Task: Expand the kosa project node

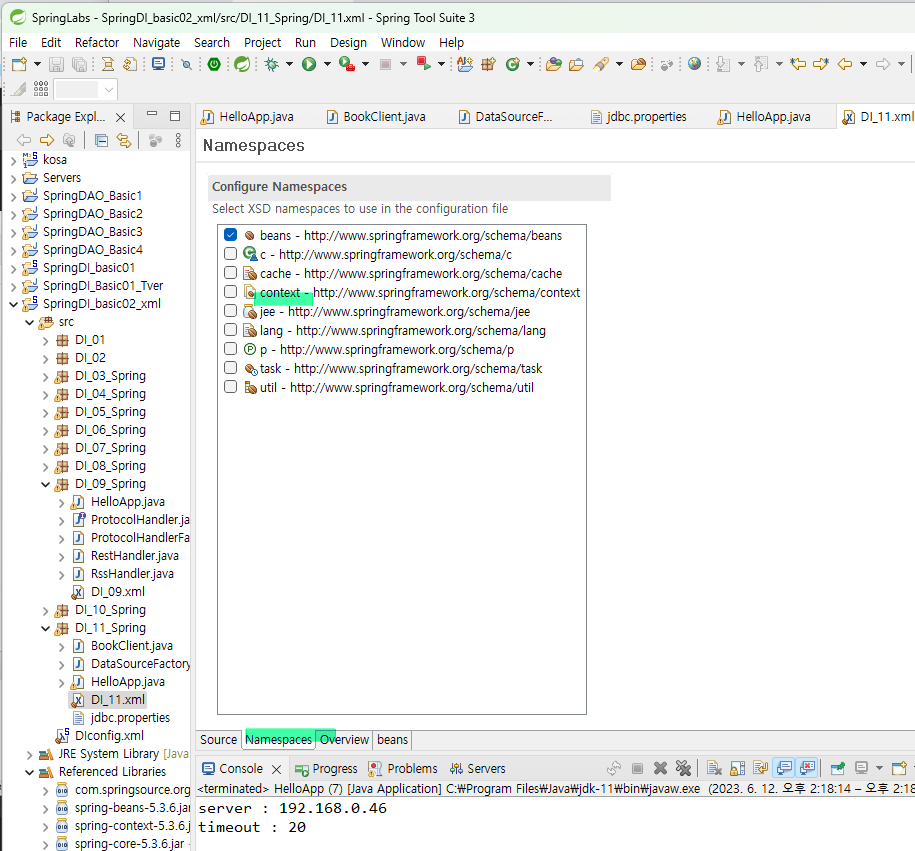Action: pos(13,161)
